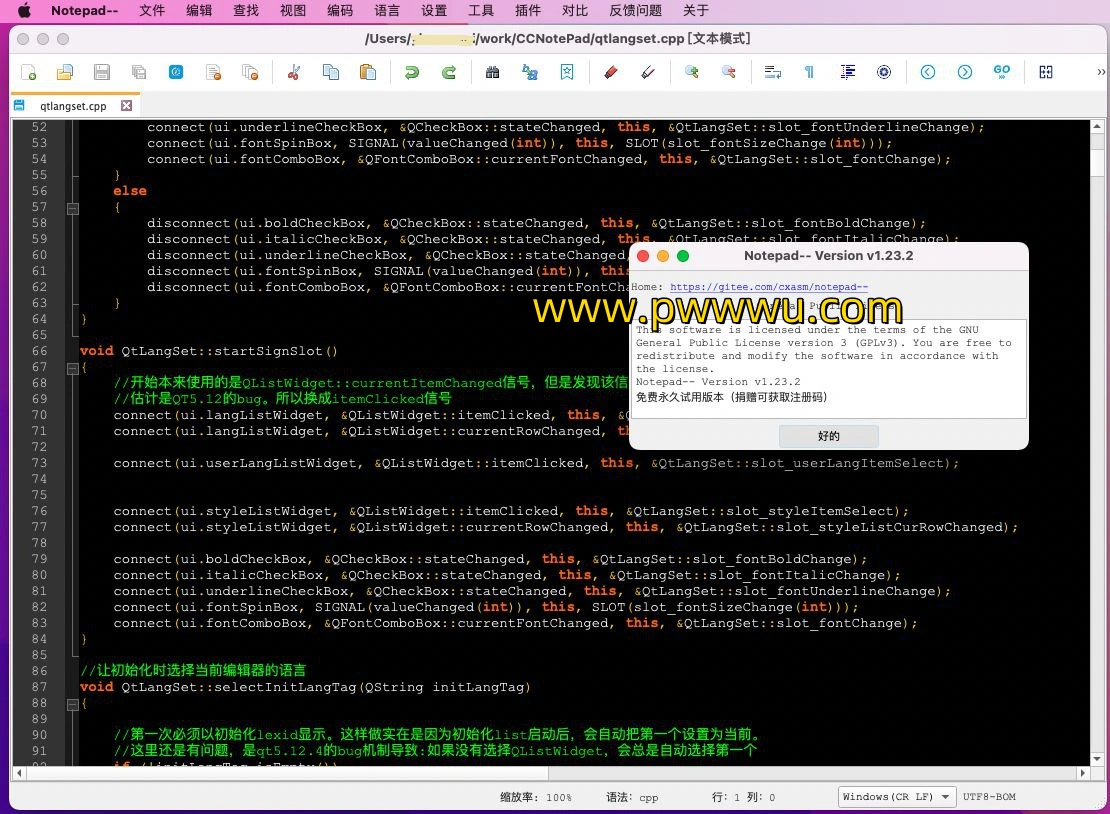Click the UTF8-BOM encoding status label
Viewport: 1110px width, 814px height.
(989, 797)
